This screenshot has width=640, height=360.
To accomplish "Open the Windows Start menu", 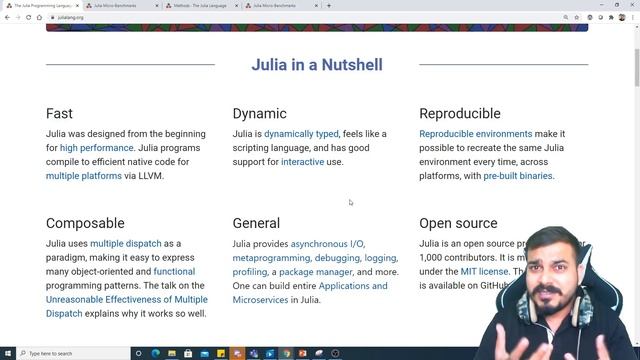I will pos(8,353).
